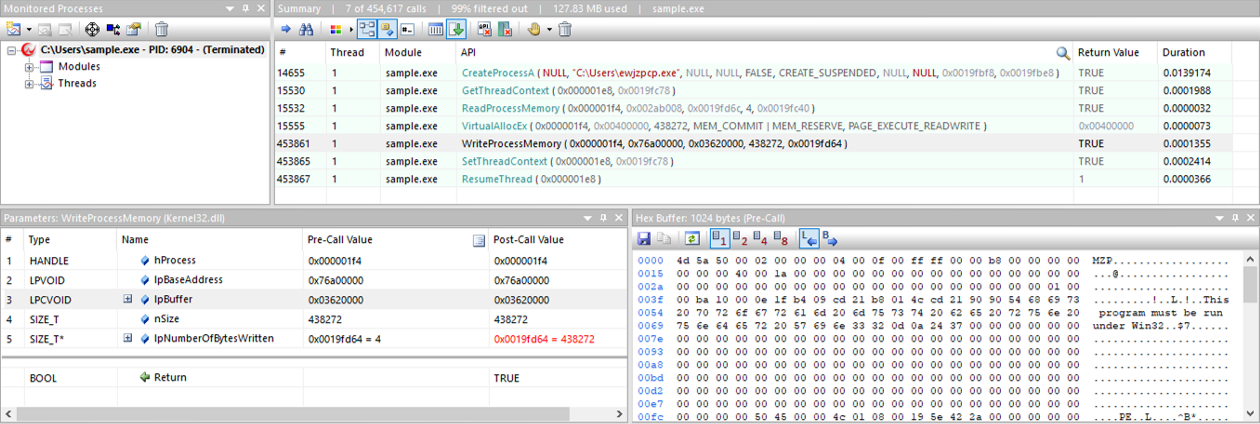Viewport: 1260px width, 424px height.
Task: Sort by the Duration column header
Action: (1183, 53)
